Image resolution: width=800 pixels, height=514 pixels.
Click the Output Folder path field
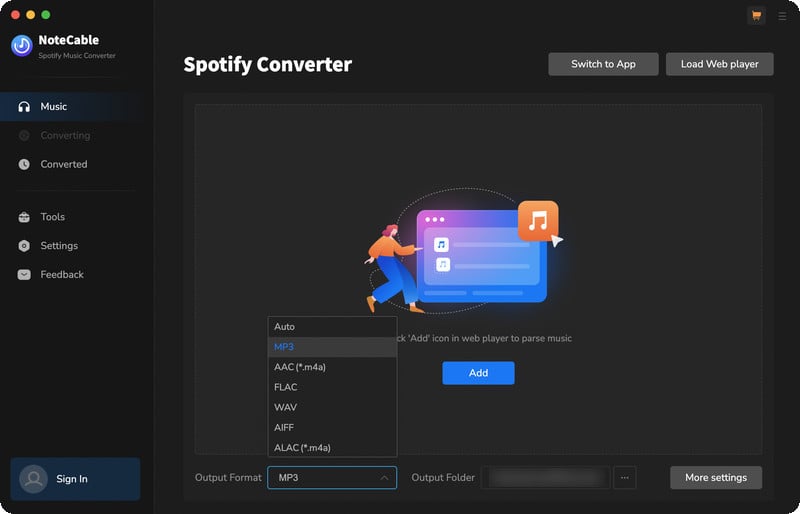[x=545, y=478]
